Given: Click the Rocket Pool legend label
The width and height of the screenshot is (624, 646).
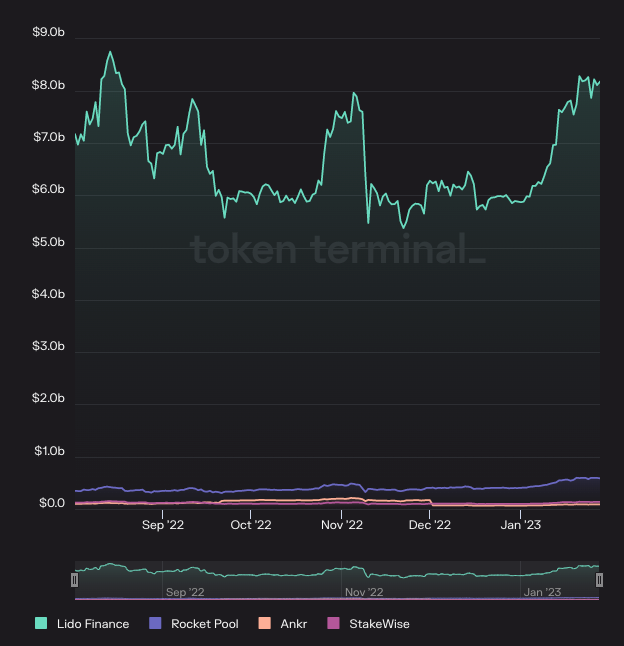Looking at the screenshot, I should 205,624.
